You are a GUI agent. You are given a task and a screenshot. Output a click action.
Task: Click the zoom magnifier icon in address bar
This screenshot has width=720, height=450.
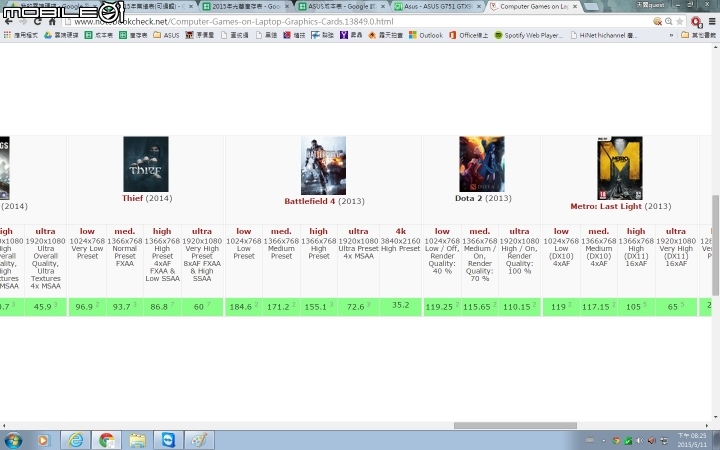coord(669,22)
